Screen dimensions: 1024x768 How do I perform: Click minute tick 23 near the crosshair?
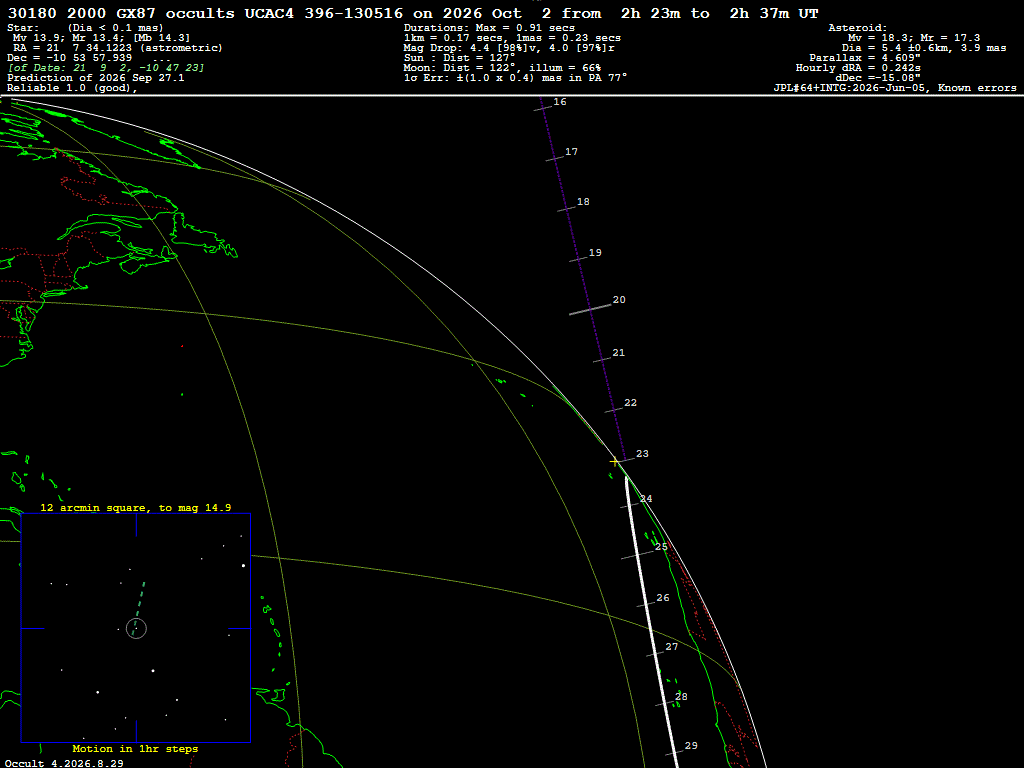click(x=642, y=454)
